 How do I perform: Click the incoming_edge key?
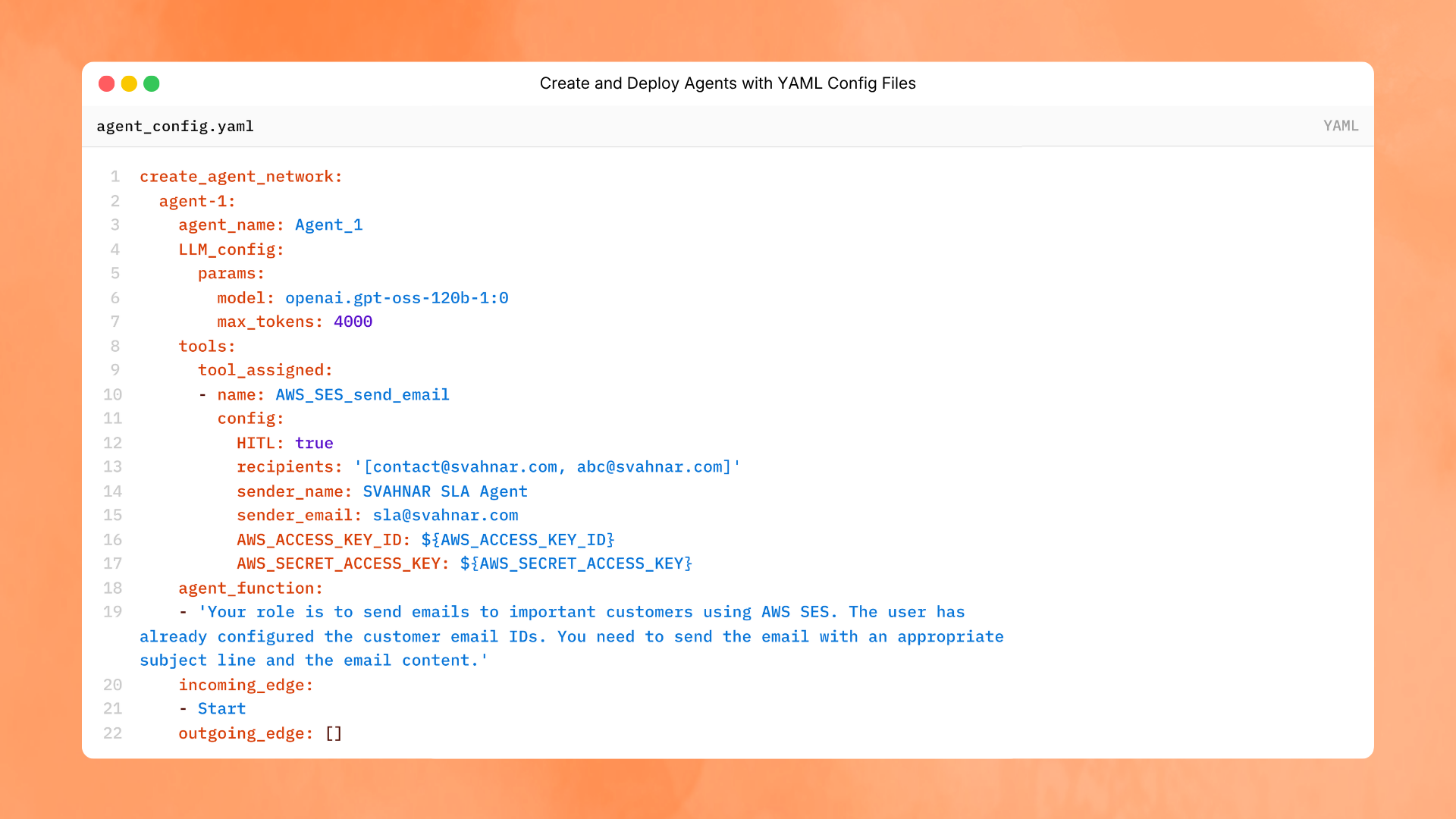tap(246, 685)
